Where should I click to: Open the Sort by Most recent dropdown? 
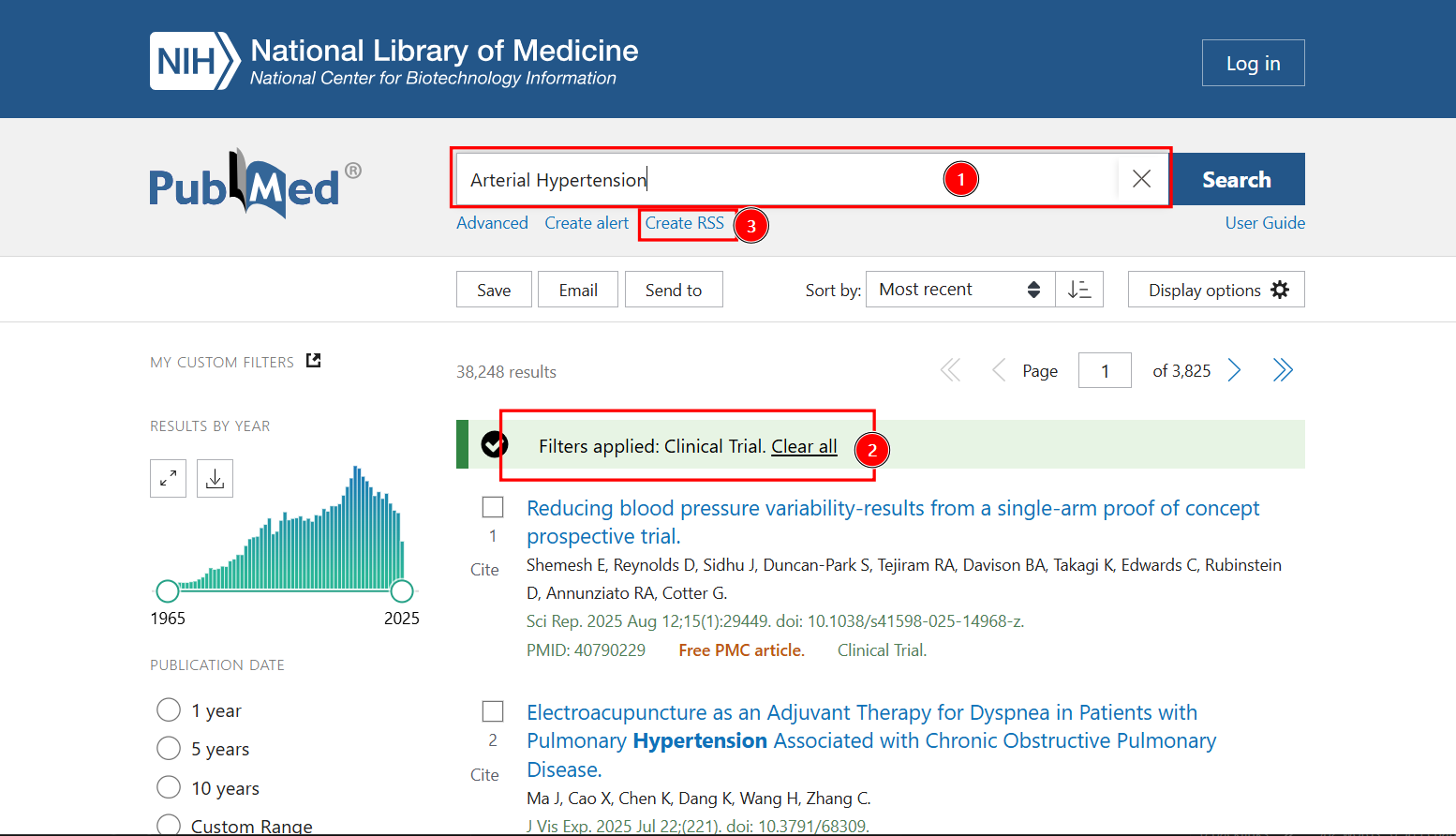pyautogui.click(x=960, y=290)
